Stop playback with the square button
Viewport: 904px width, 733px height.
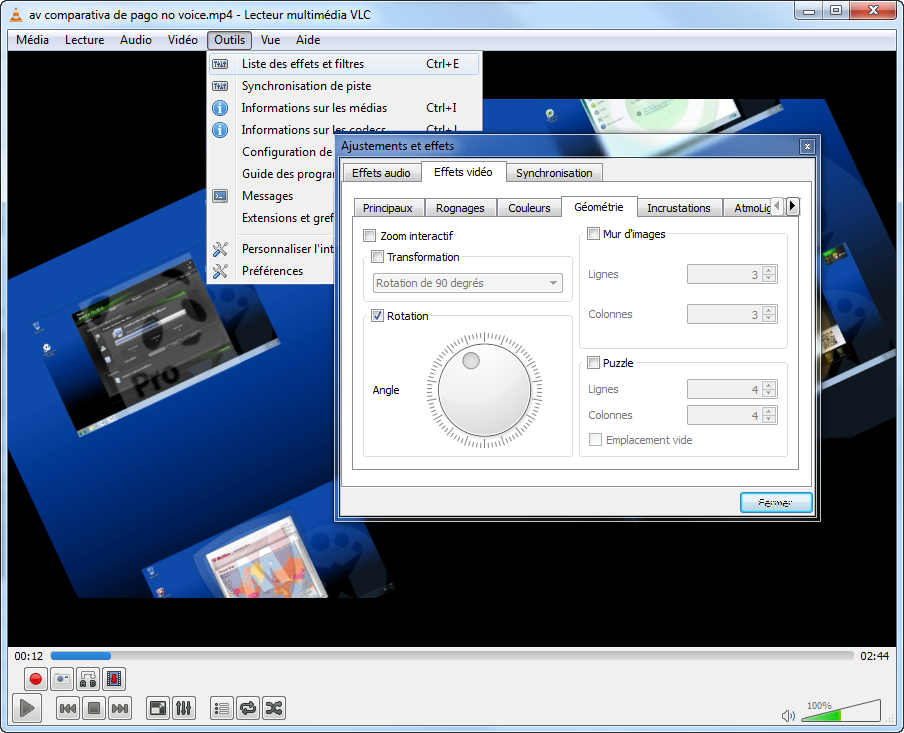click(94, 709)
